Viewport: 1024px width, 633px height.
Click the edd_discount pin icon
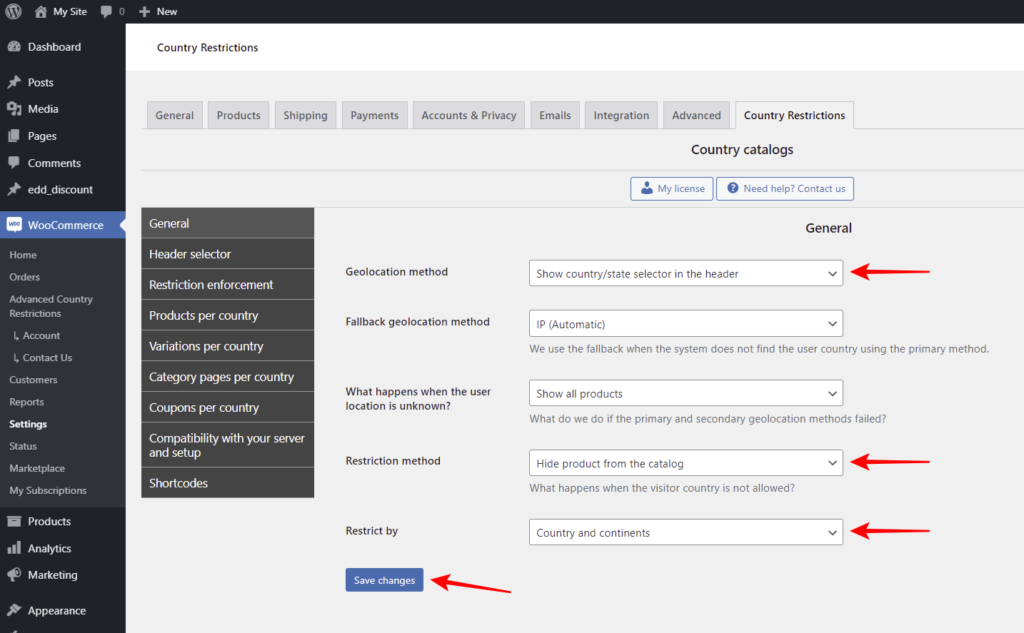(14, 189)
